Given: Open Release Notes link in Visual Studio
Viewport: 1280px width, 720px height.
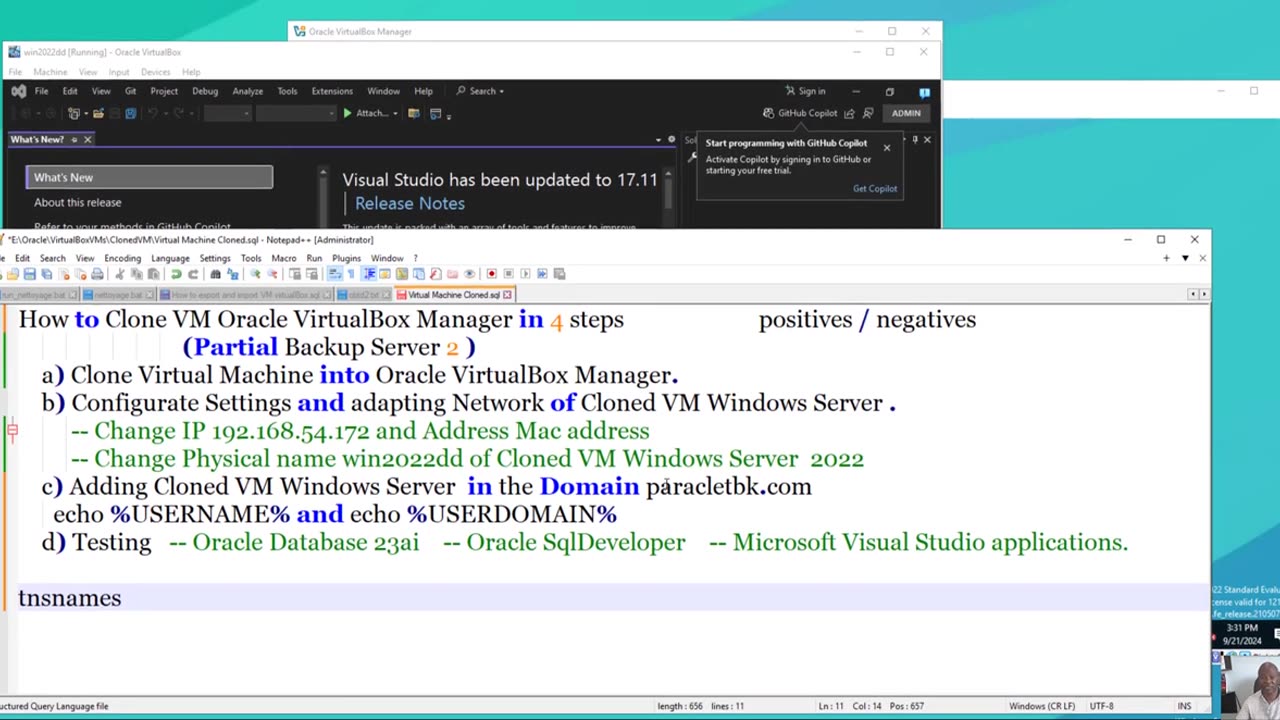Looking at the screenshot, I should [410, 203].
